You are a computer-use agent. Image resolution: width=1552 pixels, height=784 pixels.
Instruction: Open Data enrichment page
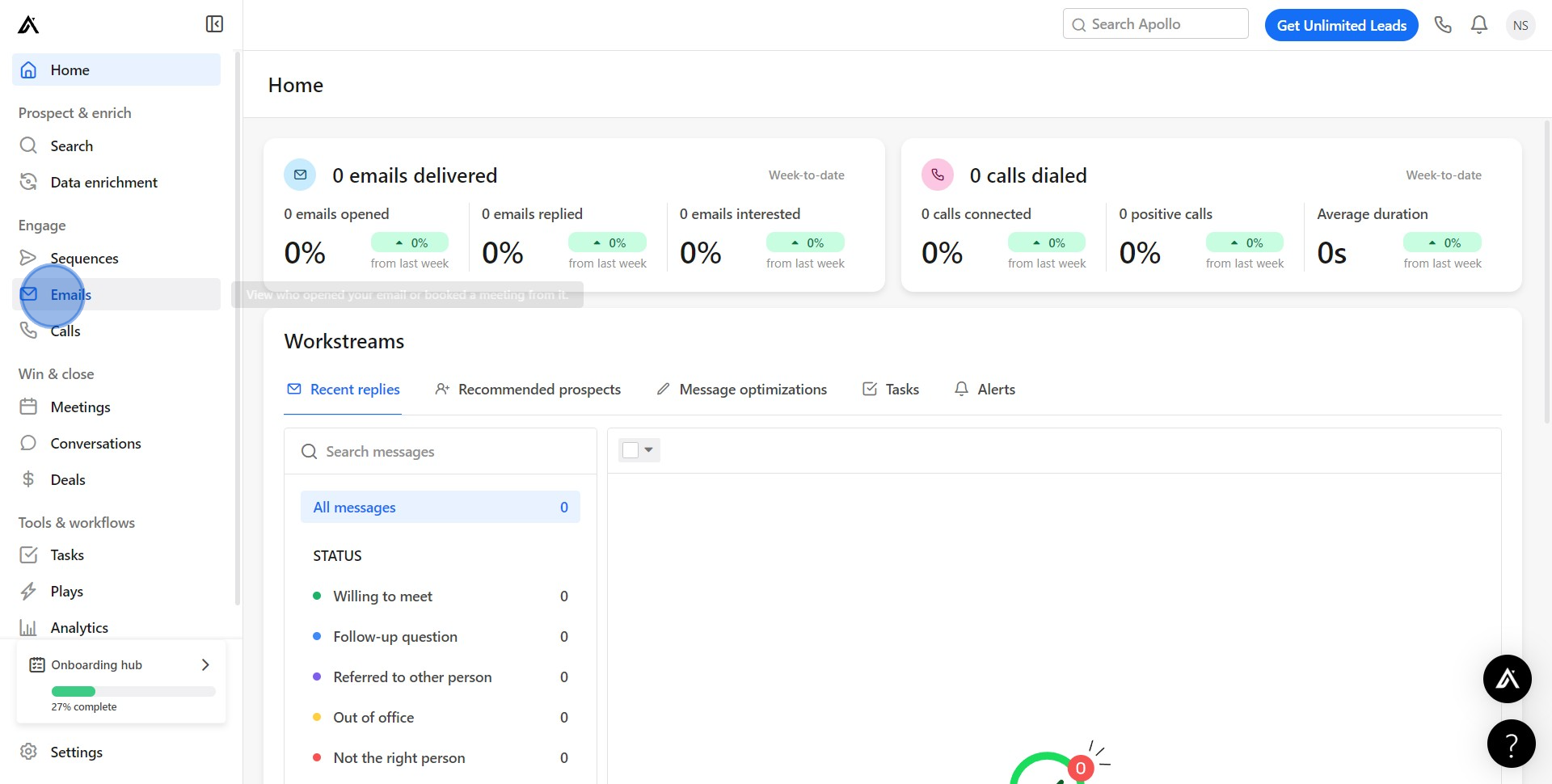pyautogui.click(x=116, y=182)
